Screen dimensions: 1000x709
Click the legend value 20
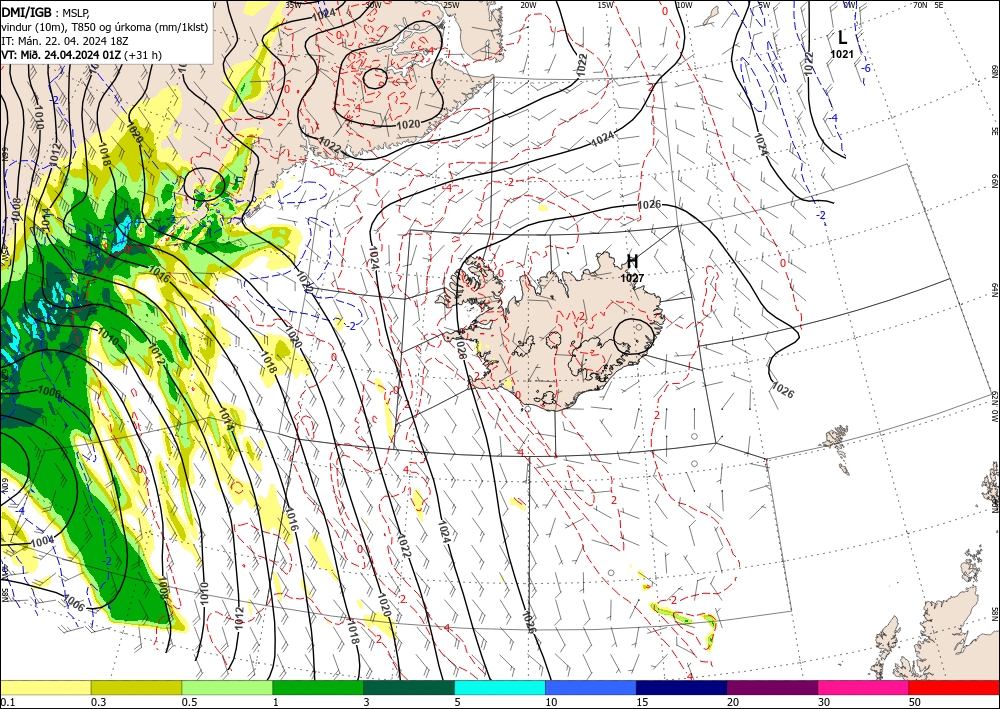[733, 702]
